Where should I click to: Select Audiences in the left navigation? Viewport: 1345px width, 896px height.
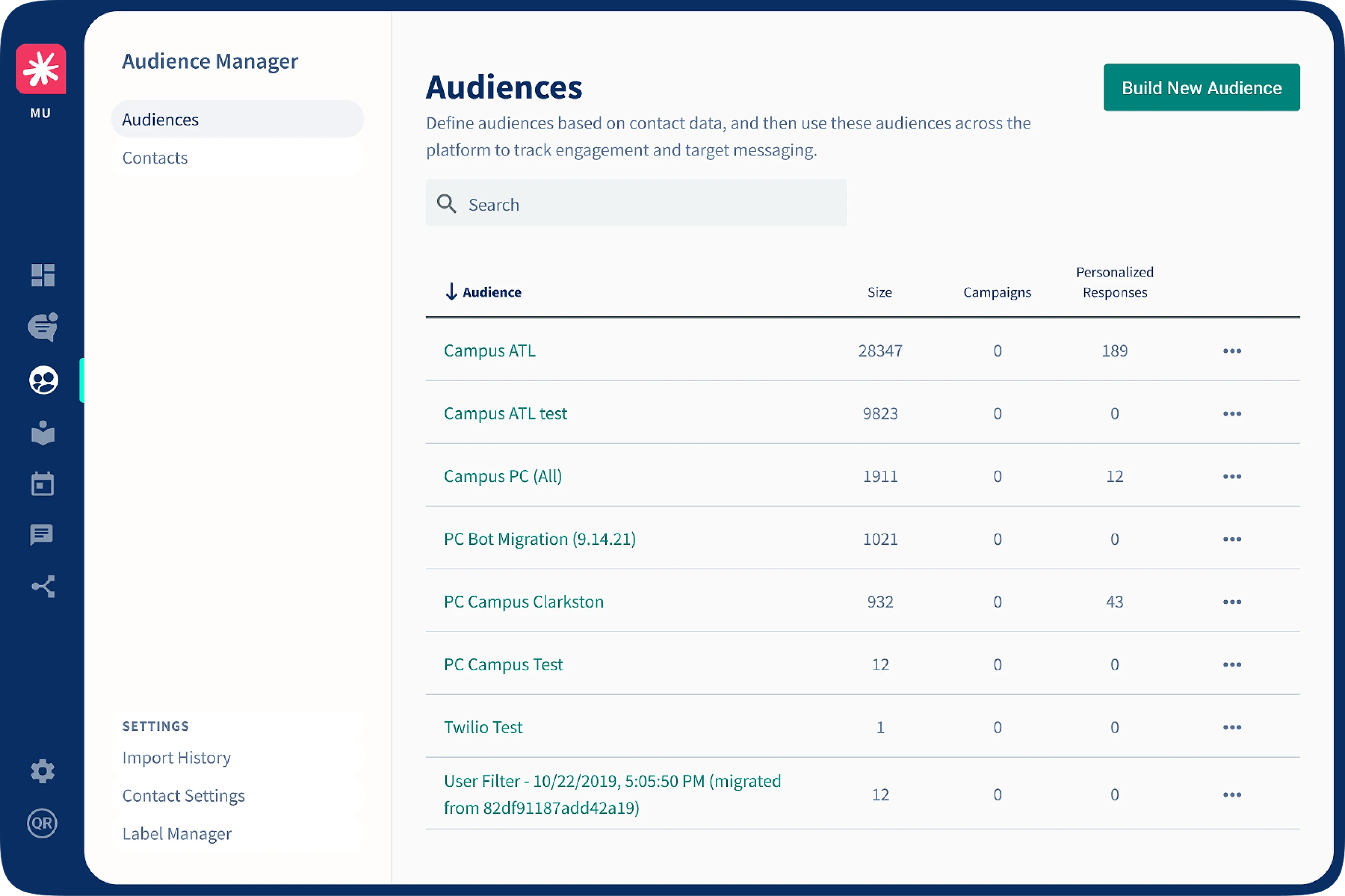(160, 120)
